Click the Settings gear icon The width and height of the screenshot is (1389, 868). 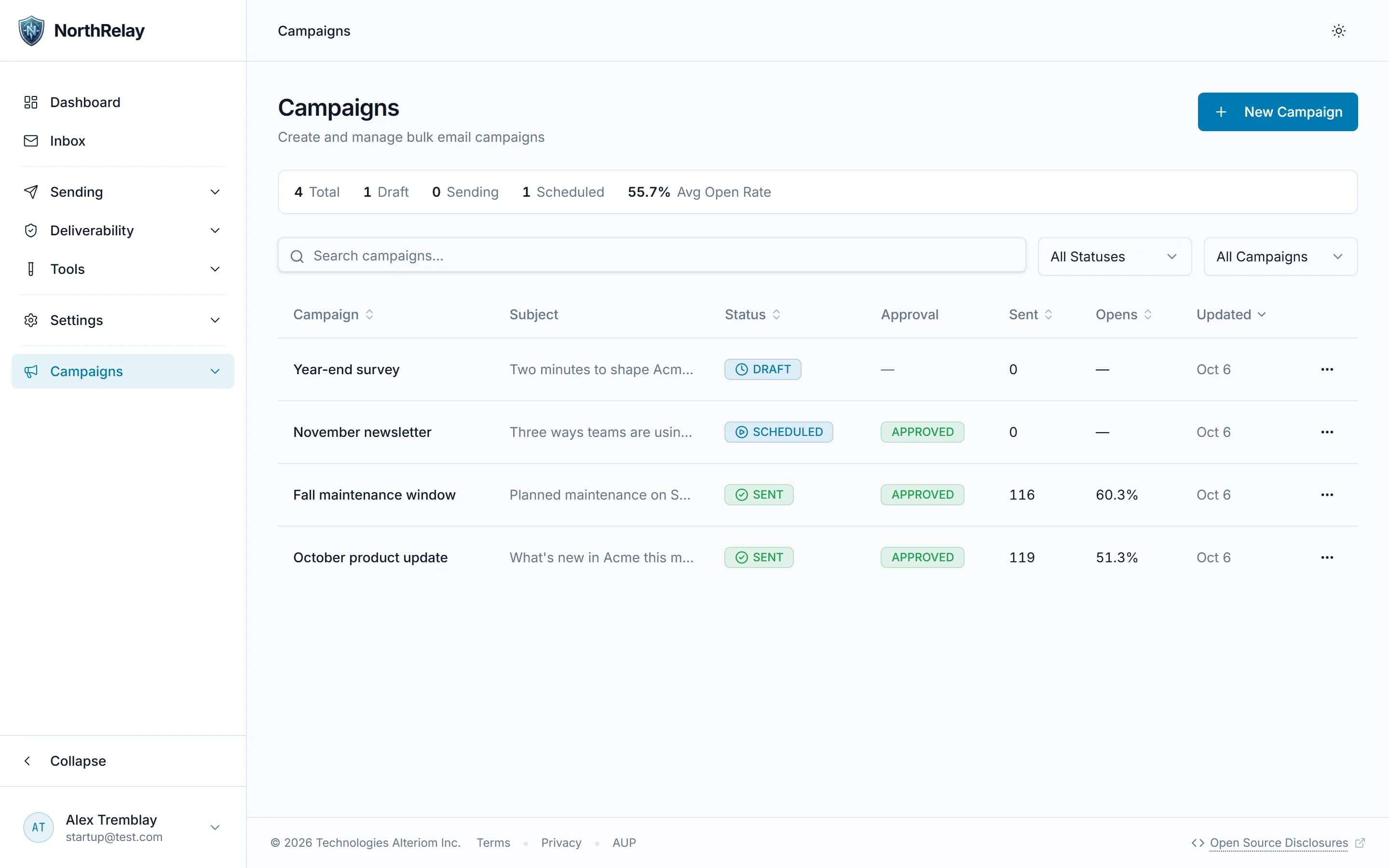point(31,320)
